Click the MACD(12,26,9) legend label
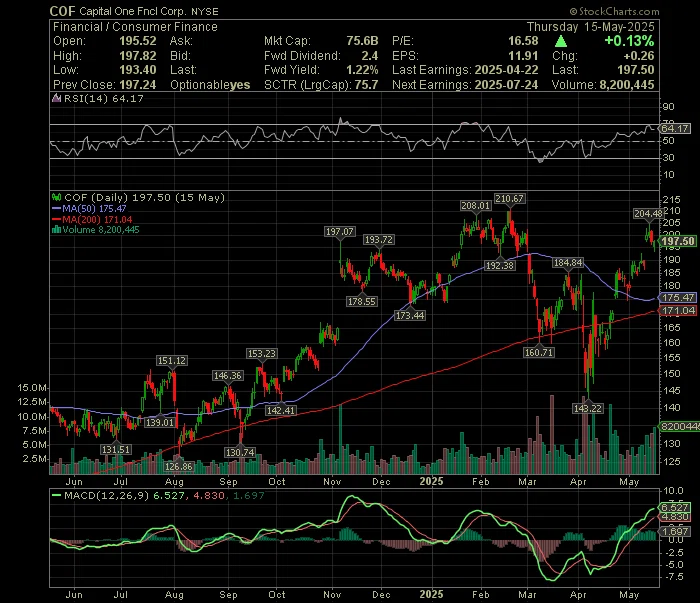 point(106,495)
